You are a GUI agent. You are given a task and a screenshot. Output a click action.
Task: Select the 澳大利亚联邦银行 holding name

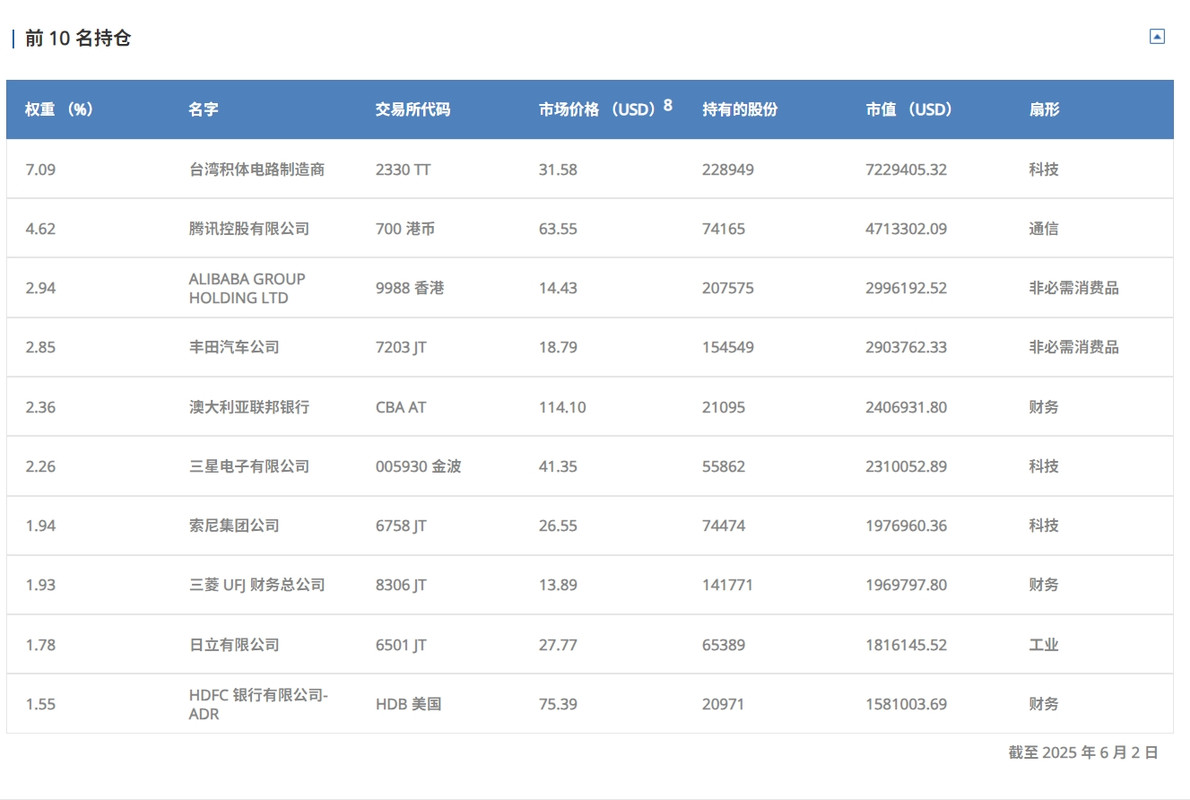(x=249, y=407)
